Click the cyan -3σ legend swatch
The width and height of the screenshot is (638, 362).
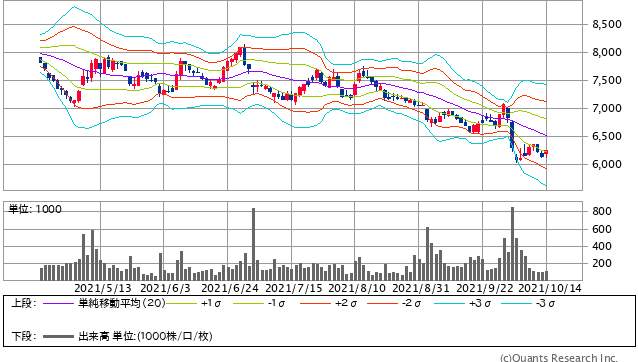pyautogui.click(x=516, y=303)
